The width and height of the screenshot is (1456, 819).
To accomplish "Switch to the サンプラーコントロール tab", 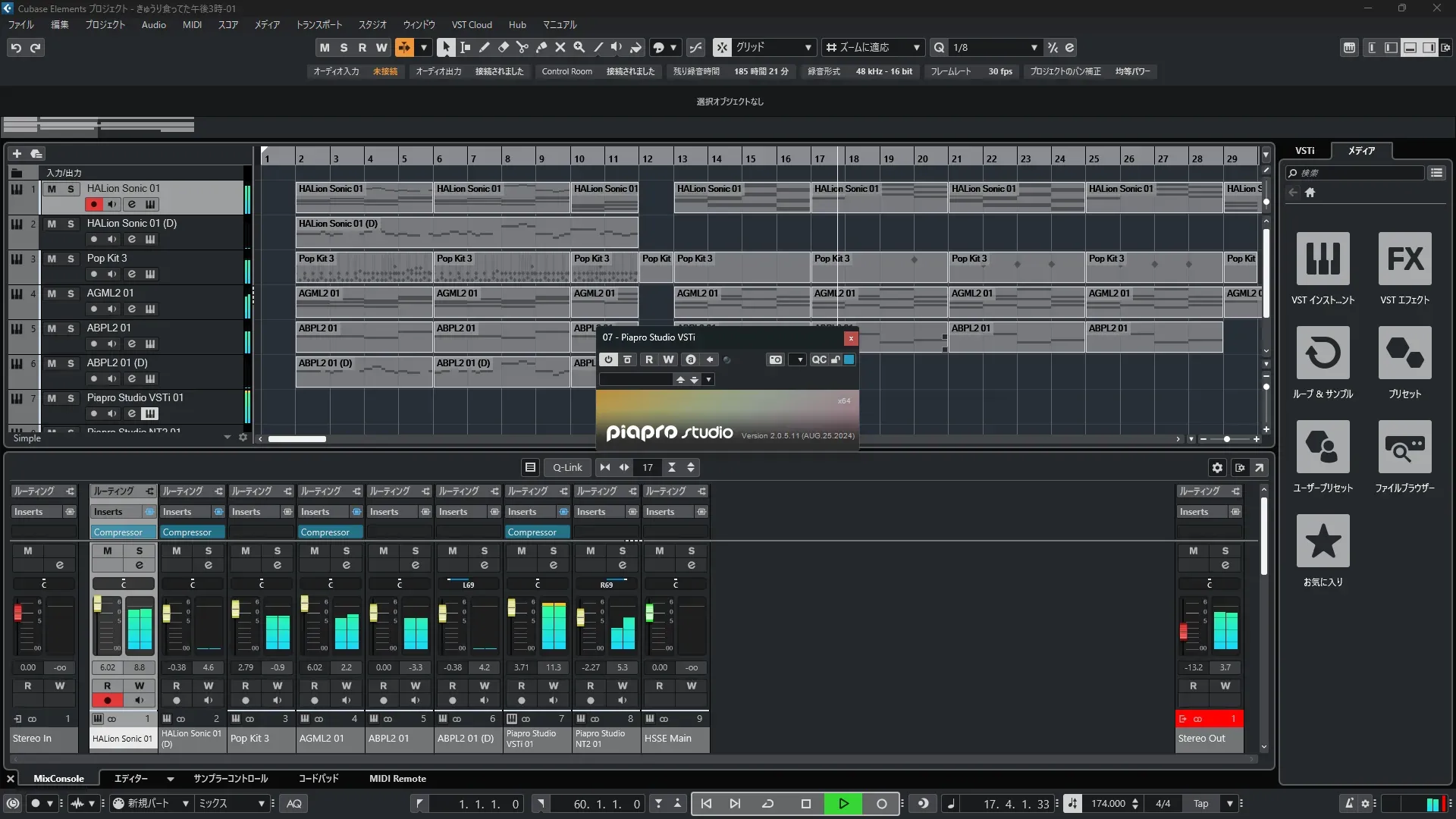I will pos(230,778).
